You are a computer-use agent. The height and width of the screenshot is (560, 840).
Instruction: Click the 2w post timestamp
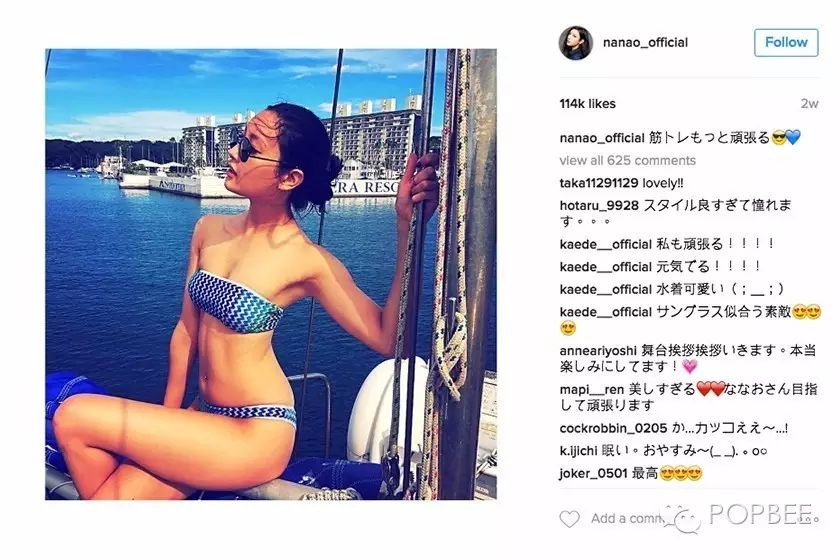(809, 103)
